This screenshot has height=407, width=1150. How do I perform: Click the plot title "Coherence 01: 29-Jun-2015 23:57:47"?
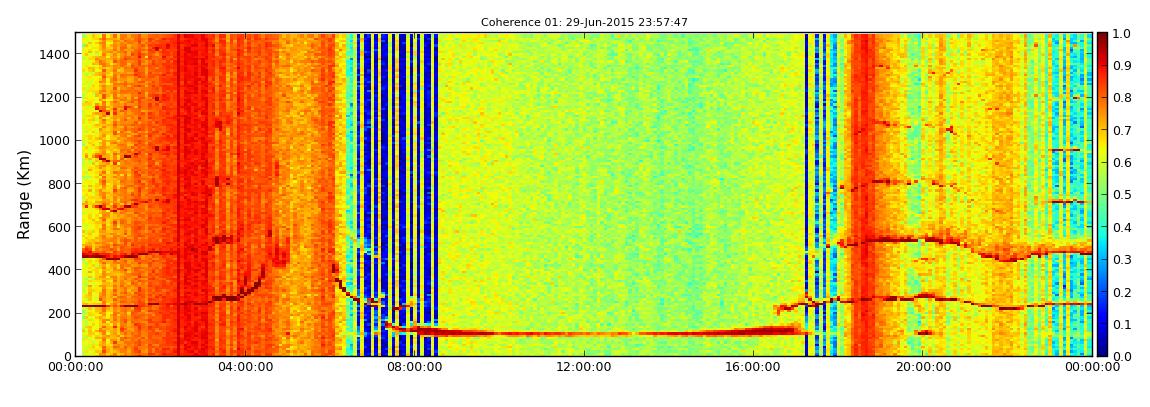pos(584,23)
